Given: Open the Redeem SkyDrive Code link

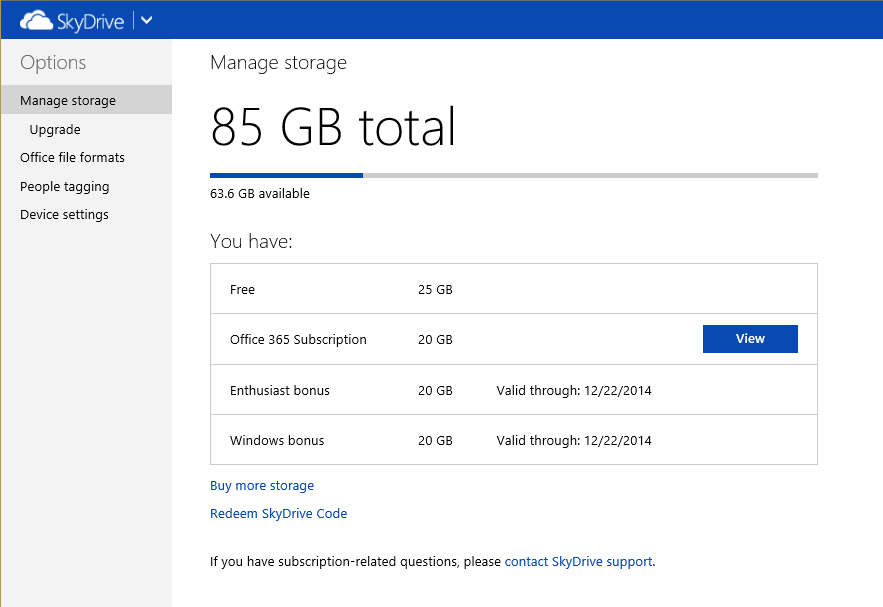Looking at the screenshot, I should point(278,514).
